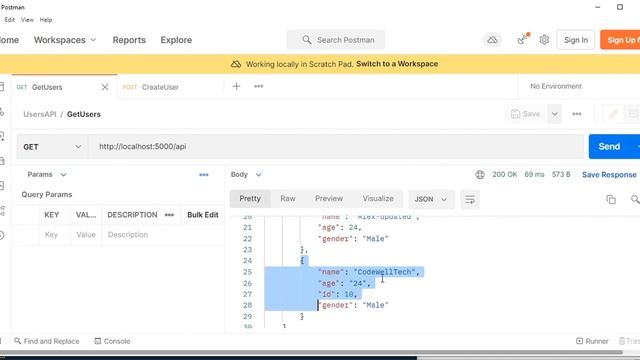640x360 pixels.
Task: Open the GET method dropdown
Action: 52,147
